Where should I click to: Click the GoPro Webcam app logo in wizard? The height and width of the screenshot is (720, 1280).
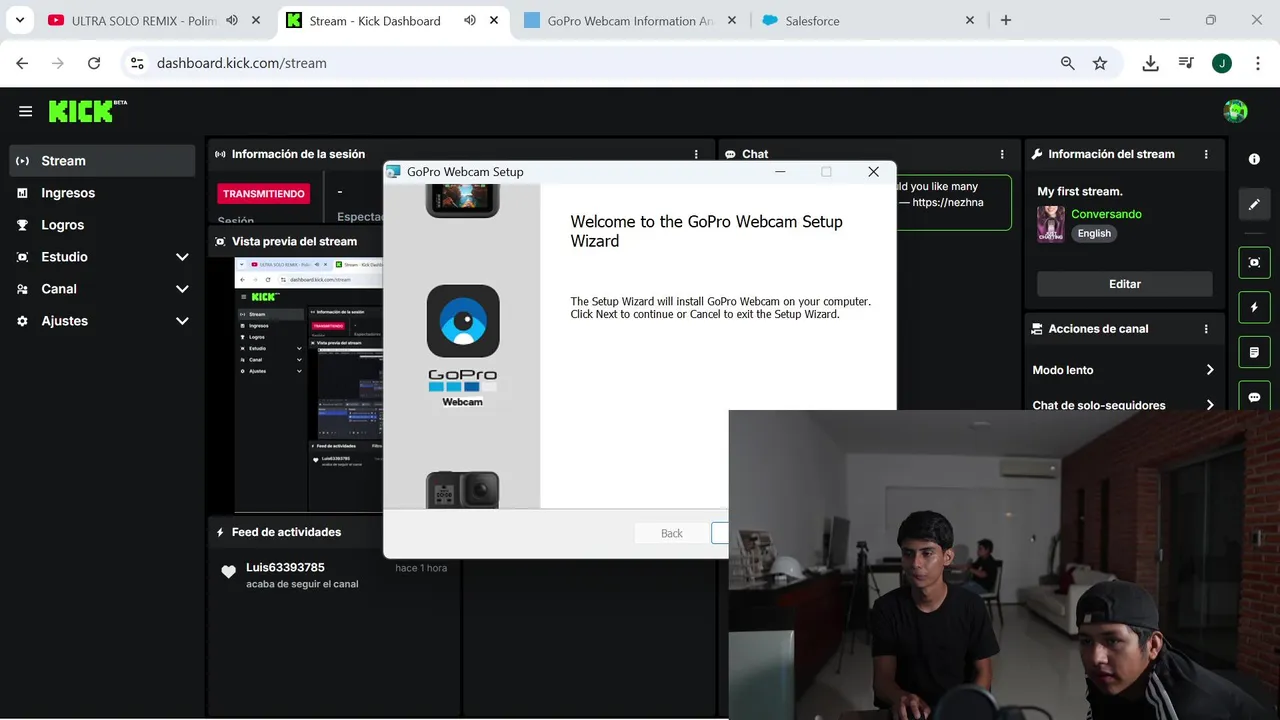click(x=463, y=321)
